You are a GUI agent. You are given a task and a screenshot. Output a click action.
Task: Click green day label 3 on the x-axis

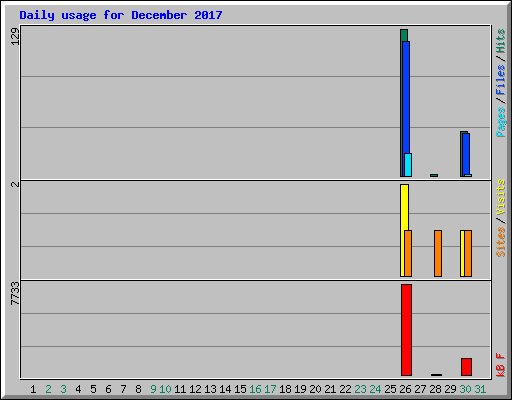tap(63, 389)
